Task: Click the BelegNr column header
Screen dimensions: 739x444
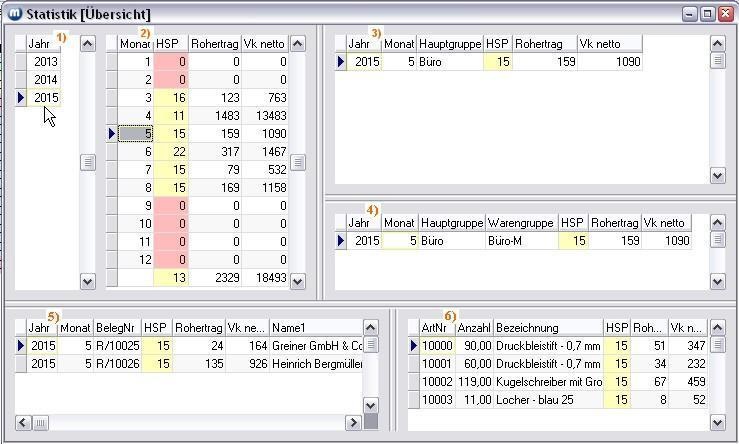Action: (117, 327)
